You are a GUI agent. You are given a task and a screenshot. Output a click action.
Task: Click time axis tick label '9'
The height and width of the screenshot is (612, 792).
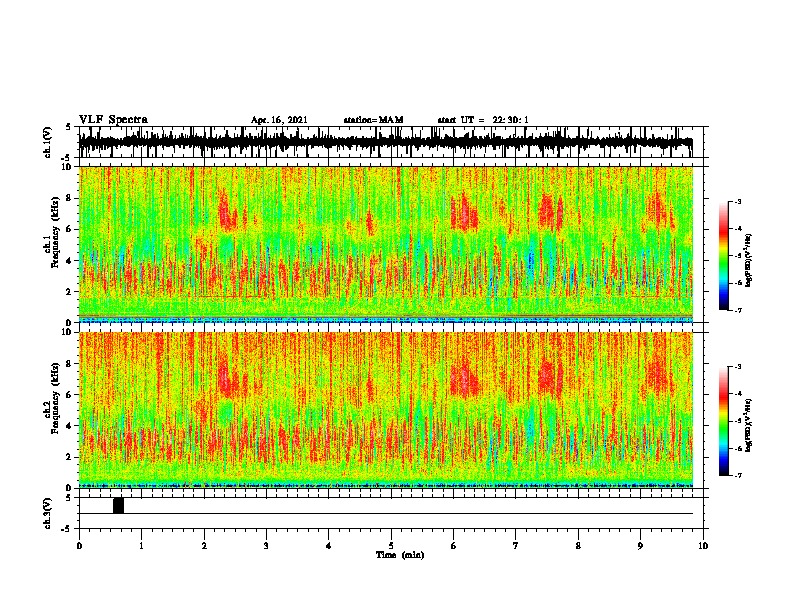point(640,546)
